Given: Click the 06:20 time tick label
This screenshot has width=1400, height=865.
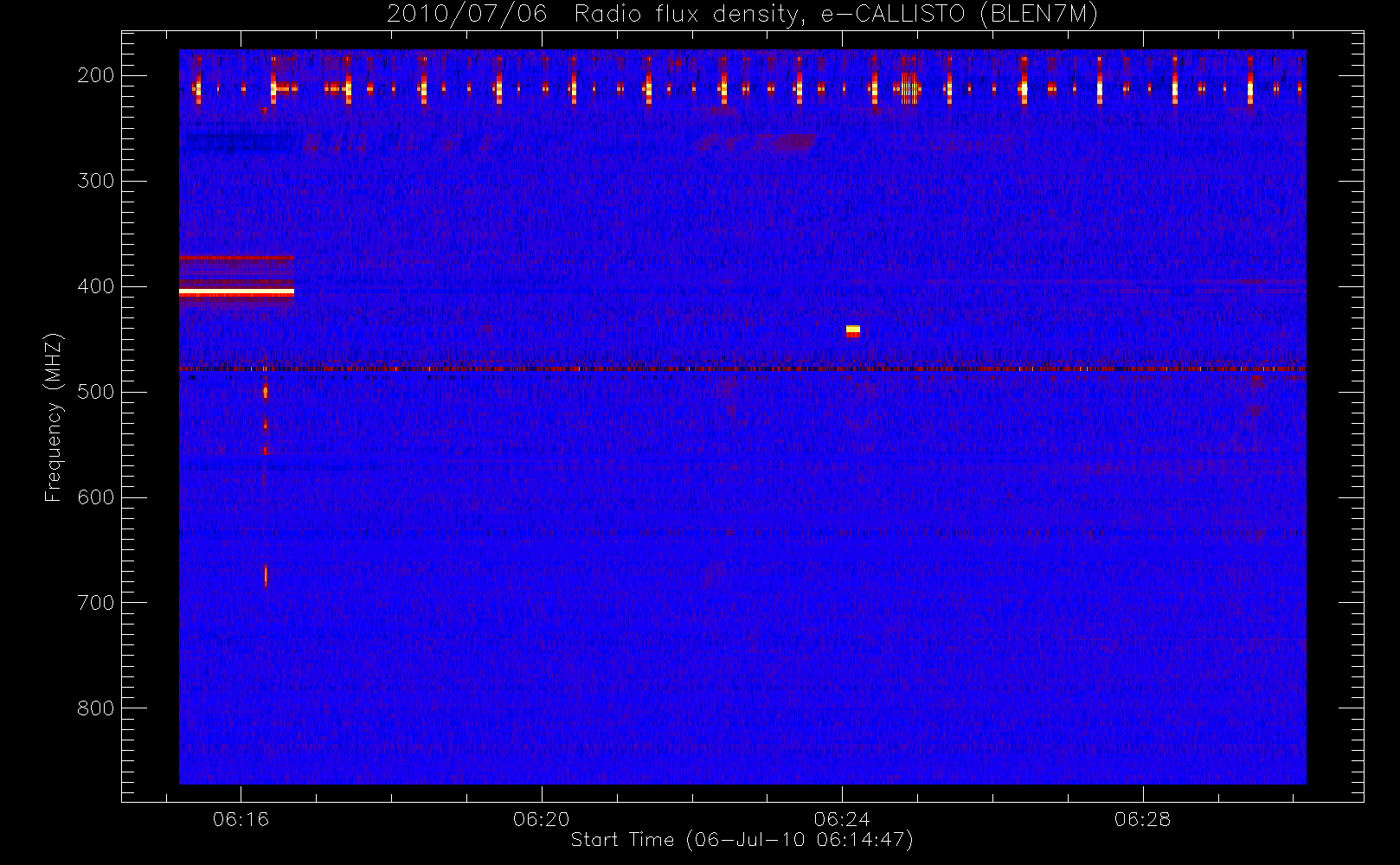Looking at the screenshot, I should tap(542, 819).
